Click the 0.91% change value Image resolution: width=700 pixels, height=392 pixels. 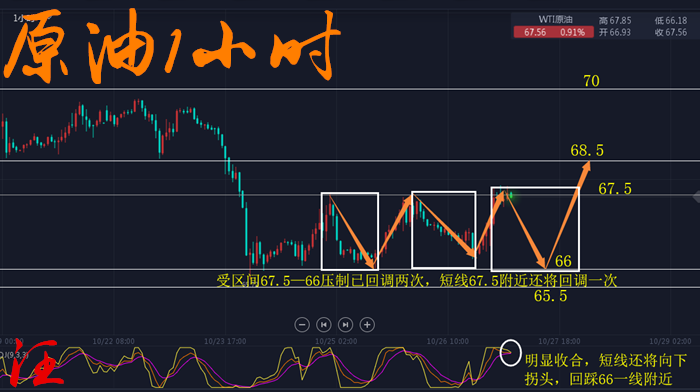click(x=573, y=32)
